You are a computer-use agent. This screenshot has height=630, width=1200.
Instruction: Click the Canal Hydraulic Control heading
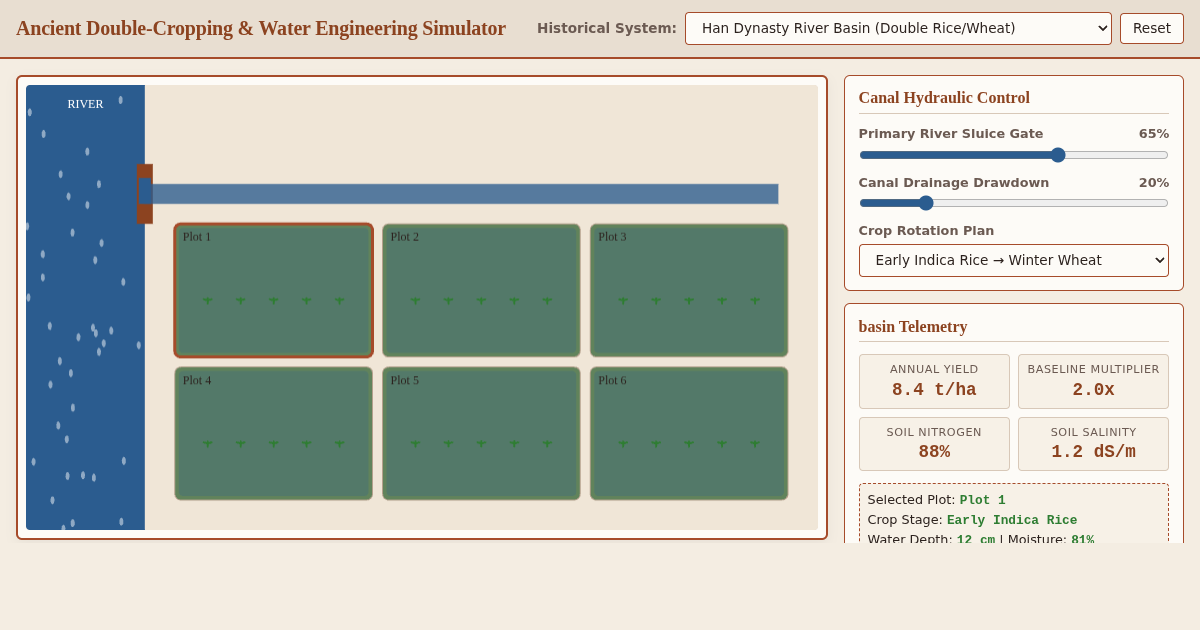click(x=944, y=98)
